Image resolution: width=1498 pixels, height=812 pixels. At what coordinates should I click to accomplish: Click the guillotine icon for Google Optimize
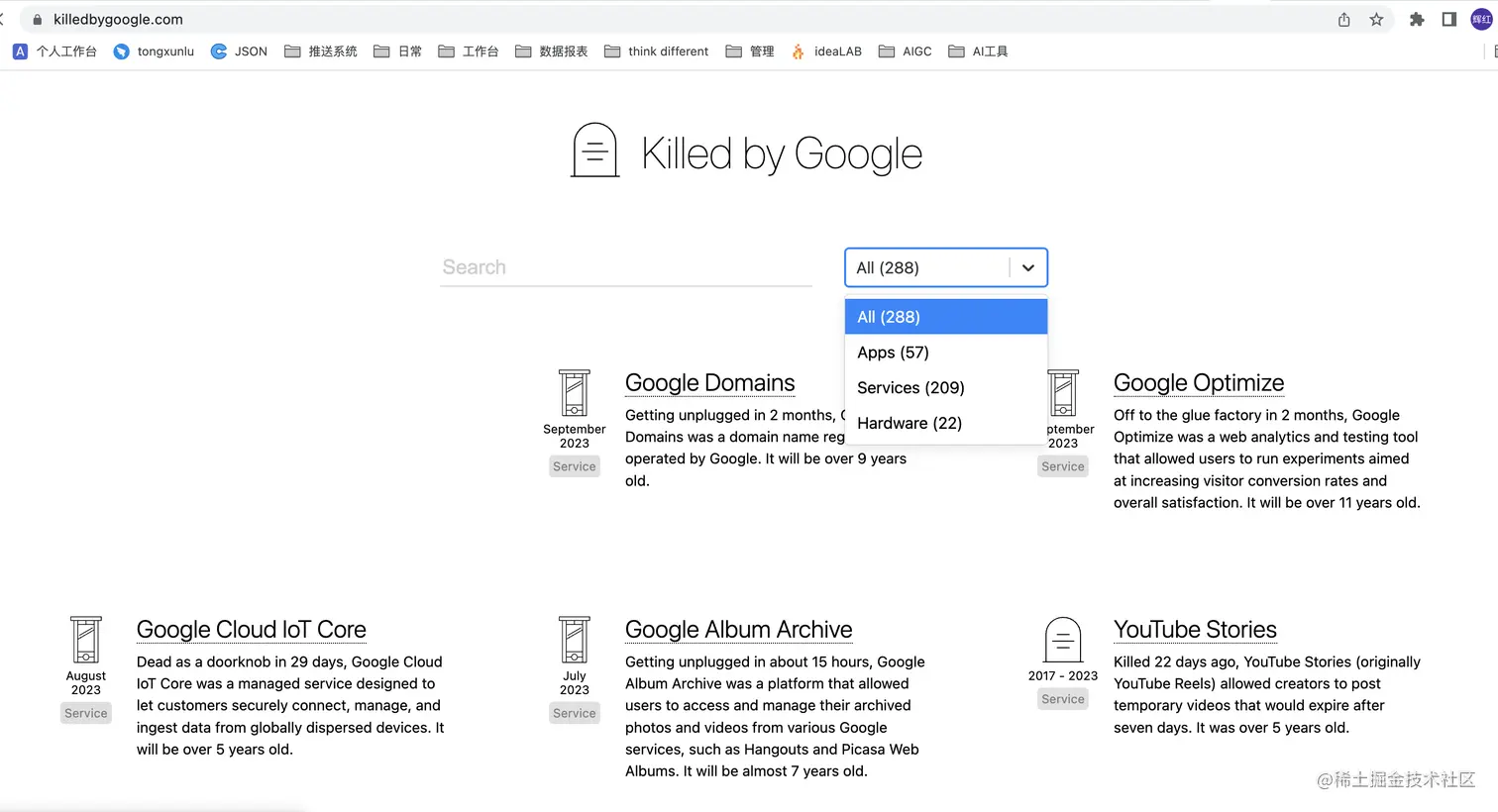(x=1063, y=393)
